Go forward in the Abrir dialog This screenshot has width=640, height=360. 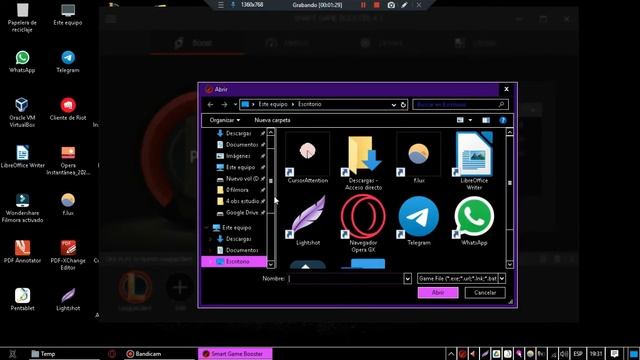coord(224,104)
